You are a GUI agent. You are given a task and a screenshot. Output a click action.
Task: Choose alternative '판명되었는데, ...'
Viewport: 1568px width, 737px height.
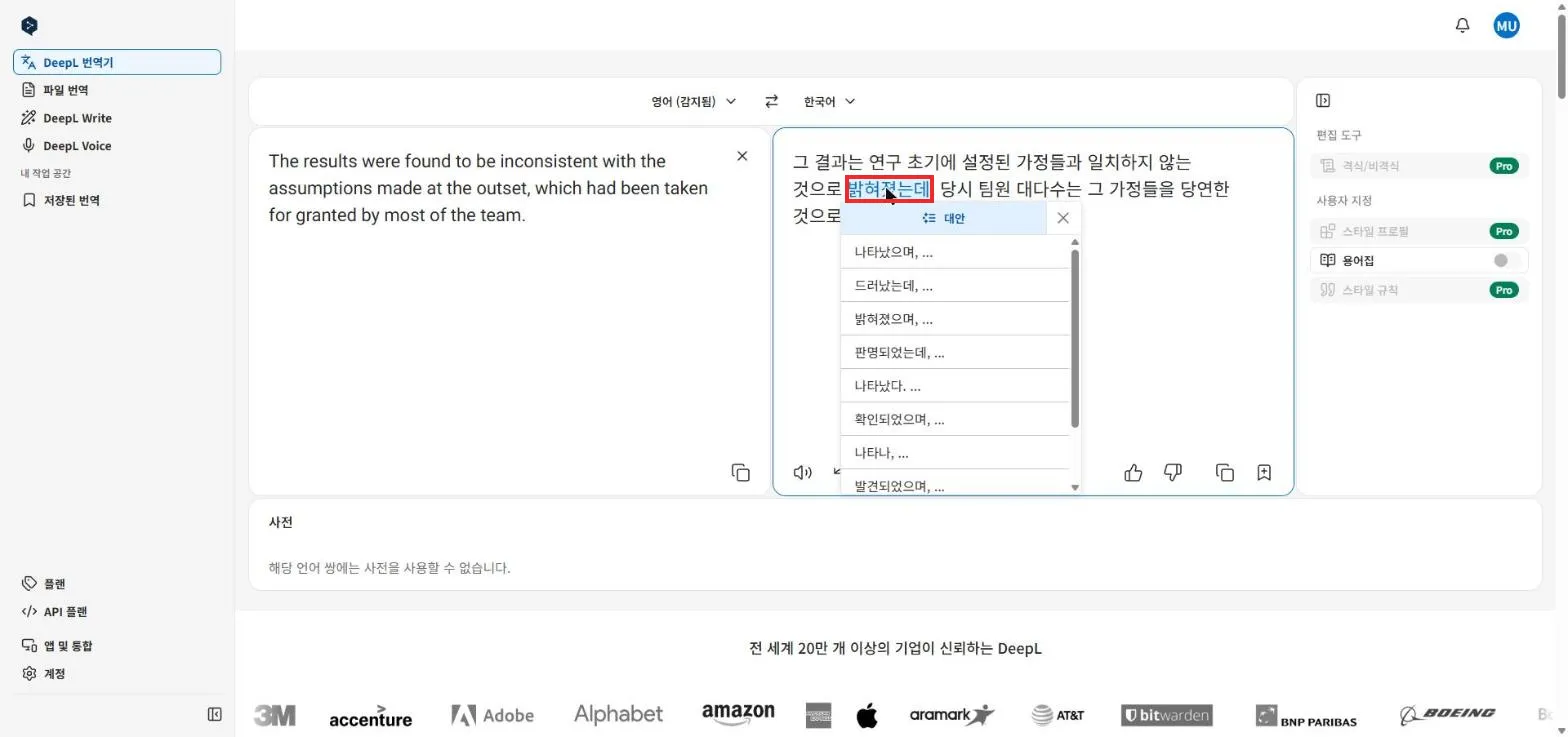pyautogui.click(x=955, y=352)
